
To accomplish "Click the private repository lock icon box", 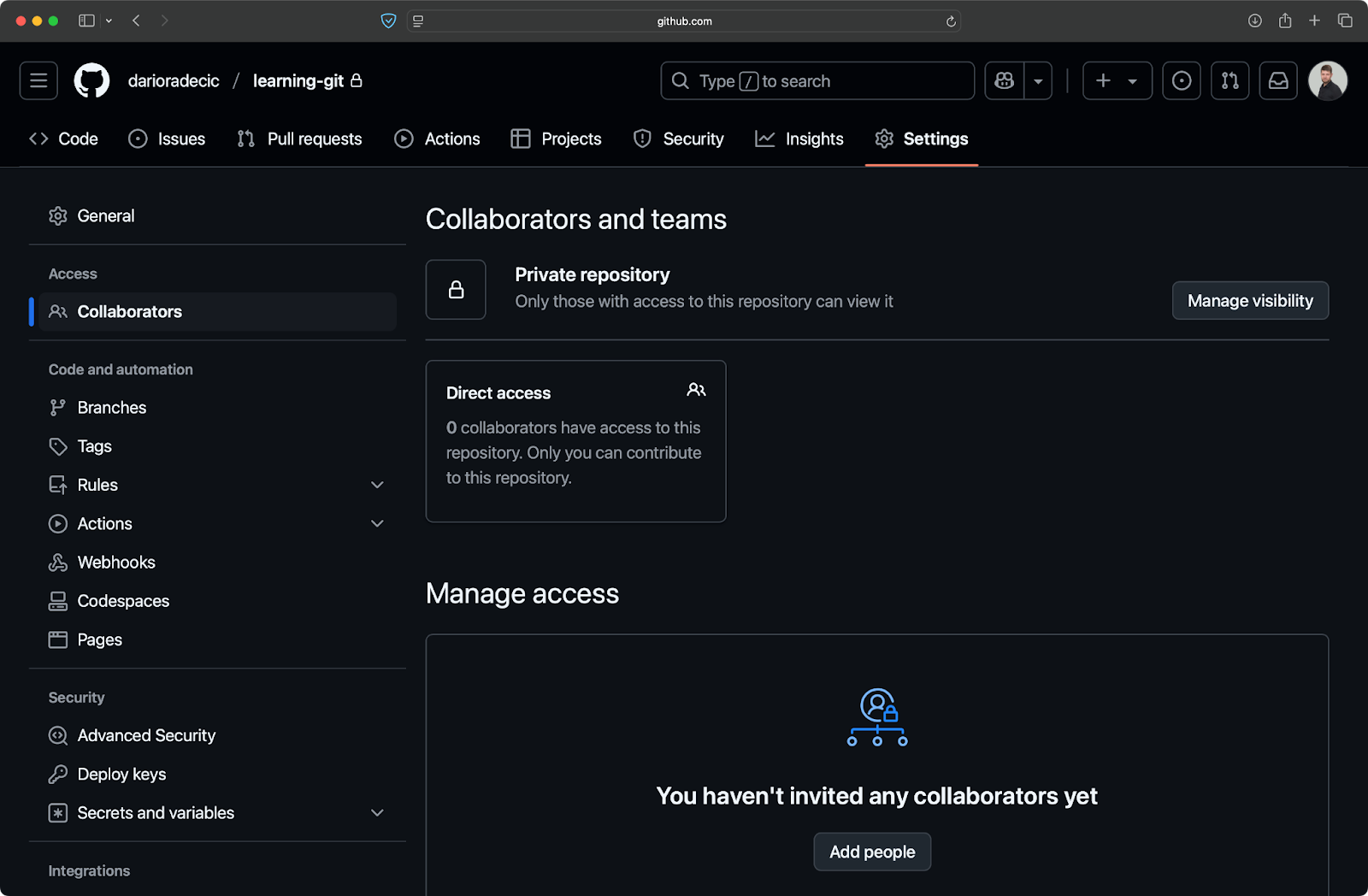I will [456, 290].
